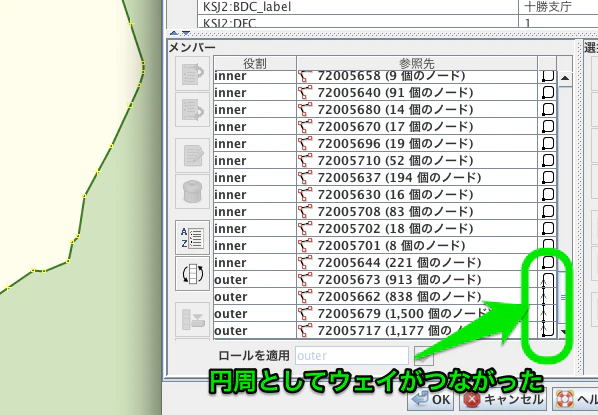Screen dimensions: 598x415
Task: Click the 参照先 column header
Action: pos(417,63)
